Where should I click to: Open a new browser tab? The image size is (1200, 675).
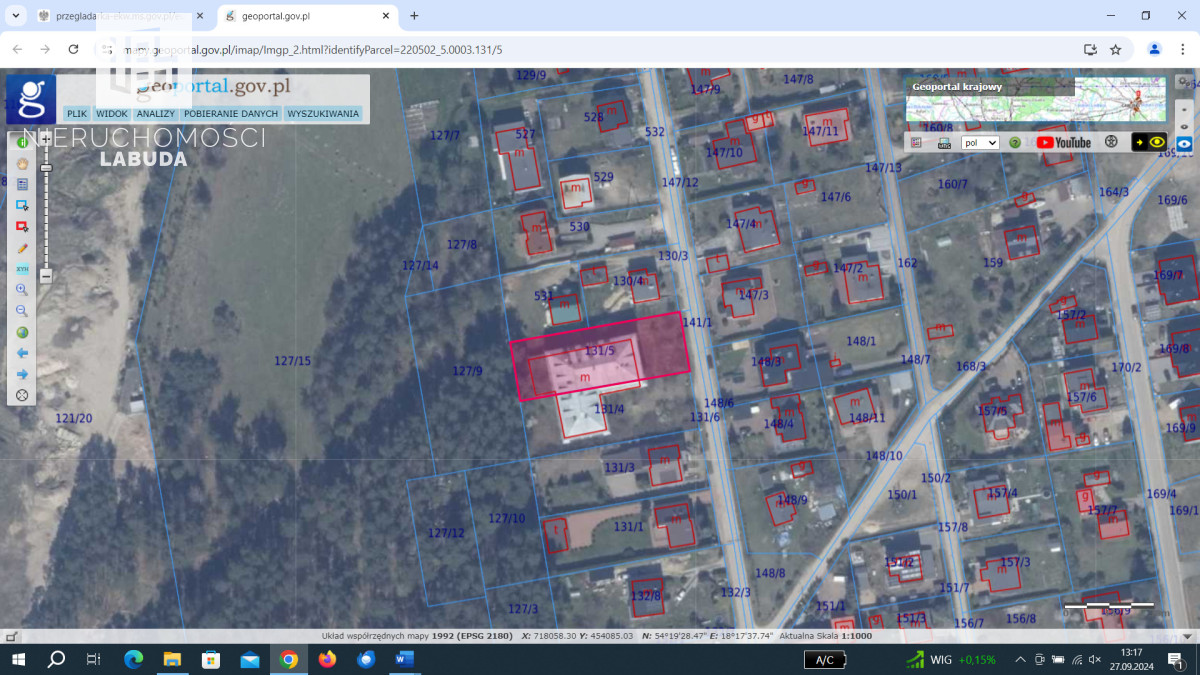tap(414, 16)
